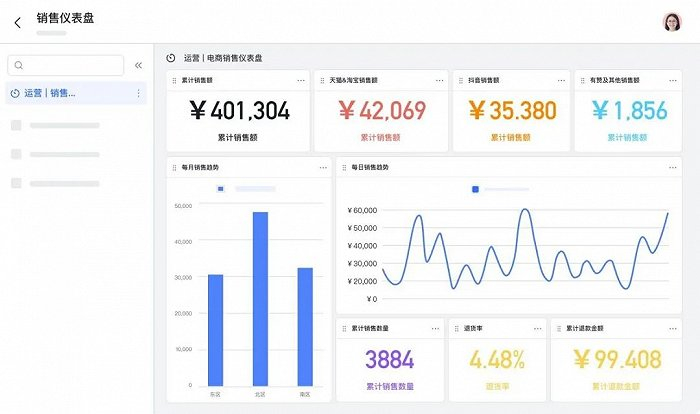Click the 50,000 axis label in monthly chart

(x=183, y=206)
